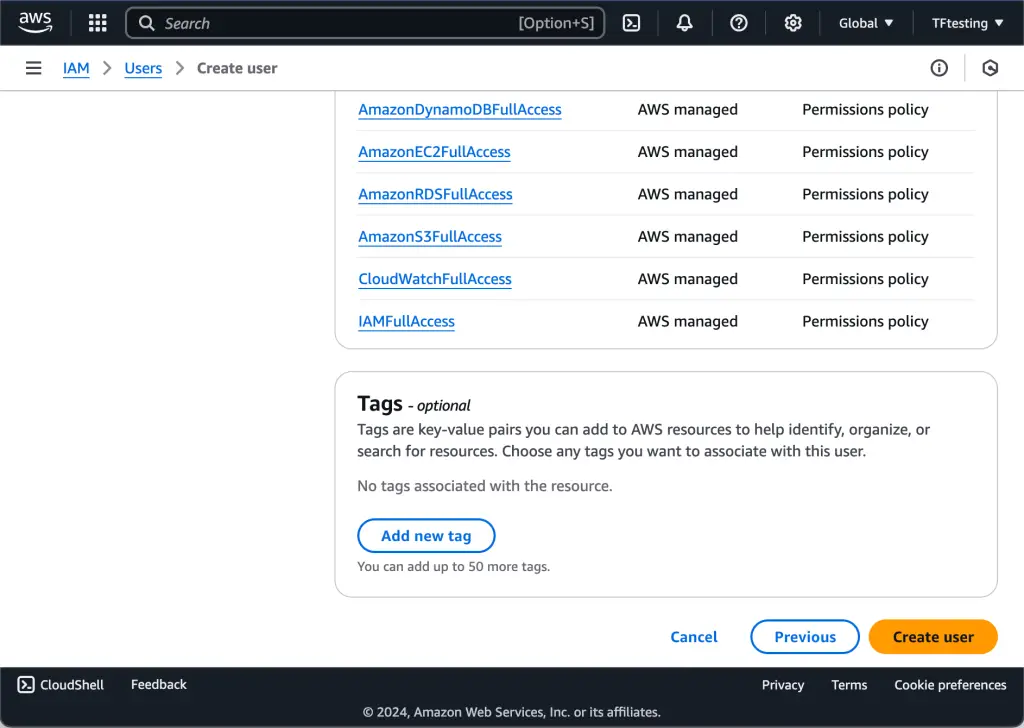Click the AWS home logo
The height and width of the screenshot is (728, 1024).
tap(35, 22)
